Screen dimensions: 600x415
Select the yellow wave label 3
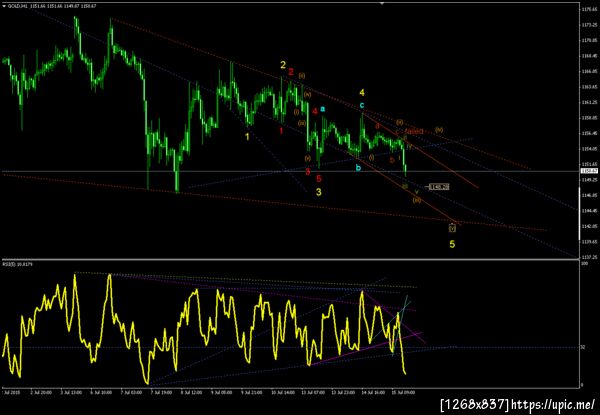click(318, 192)
